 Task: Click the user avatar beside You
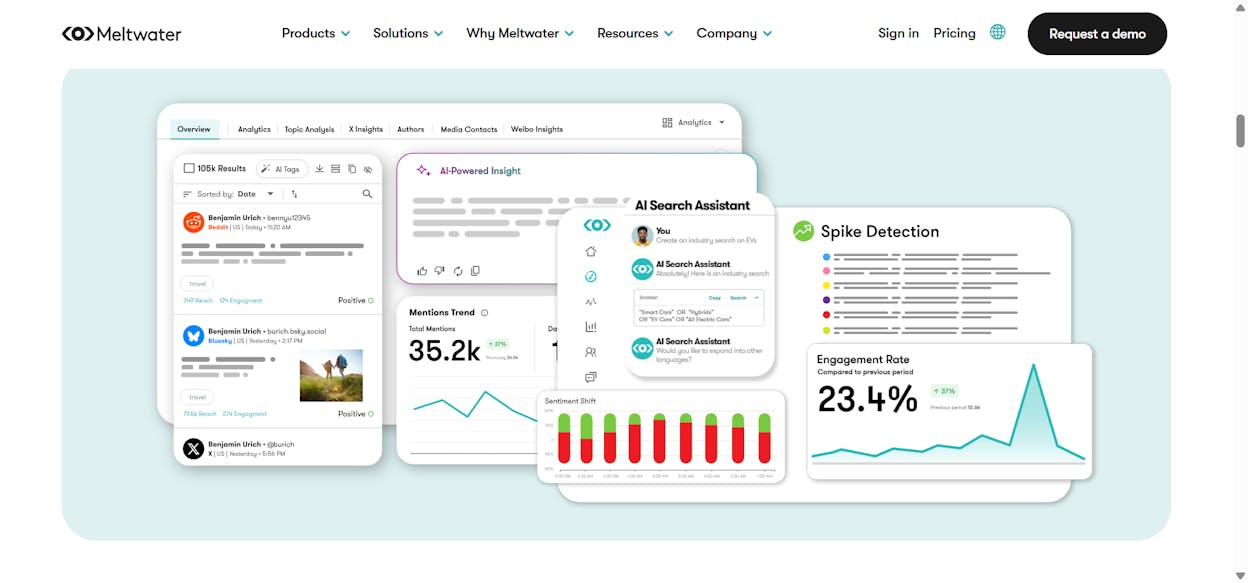tap(642, 236)
